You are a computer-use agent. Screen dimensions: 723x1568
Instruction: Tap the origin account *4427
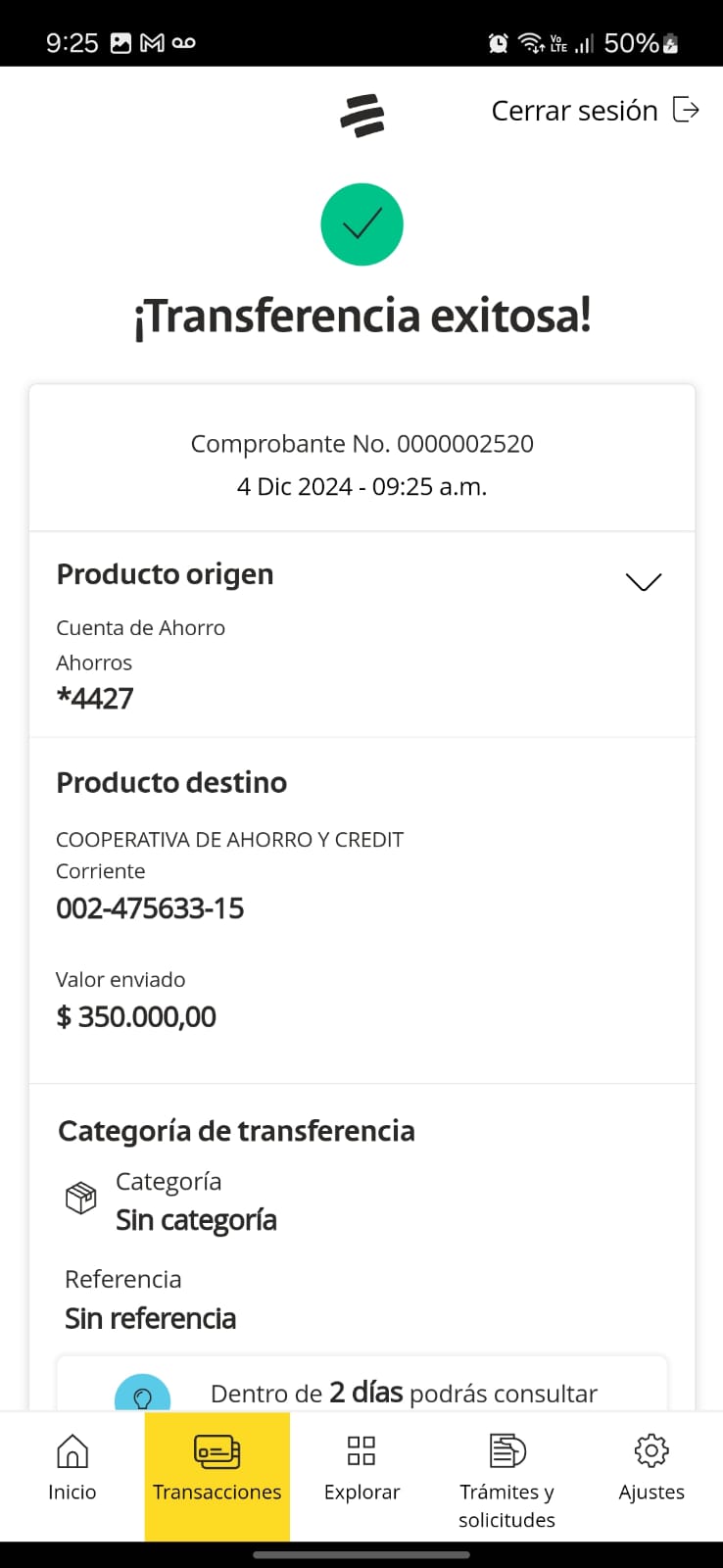click(95, 699)
